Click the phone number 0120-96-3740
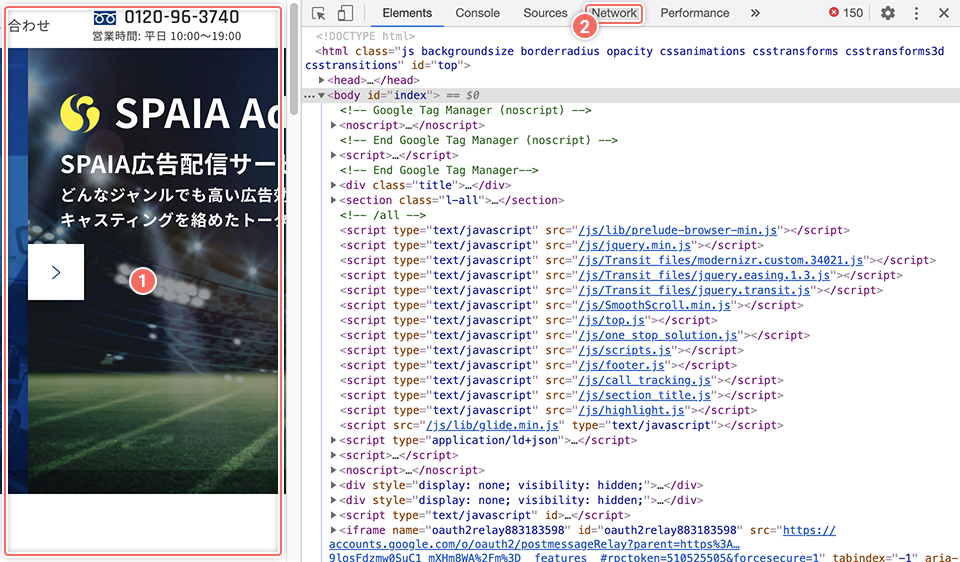Screen dimensions: 960x562 [x=181, y=17]
